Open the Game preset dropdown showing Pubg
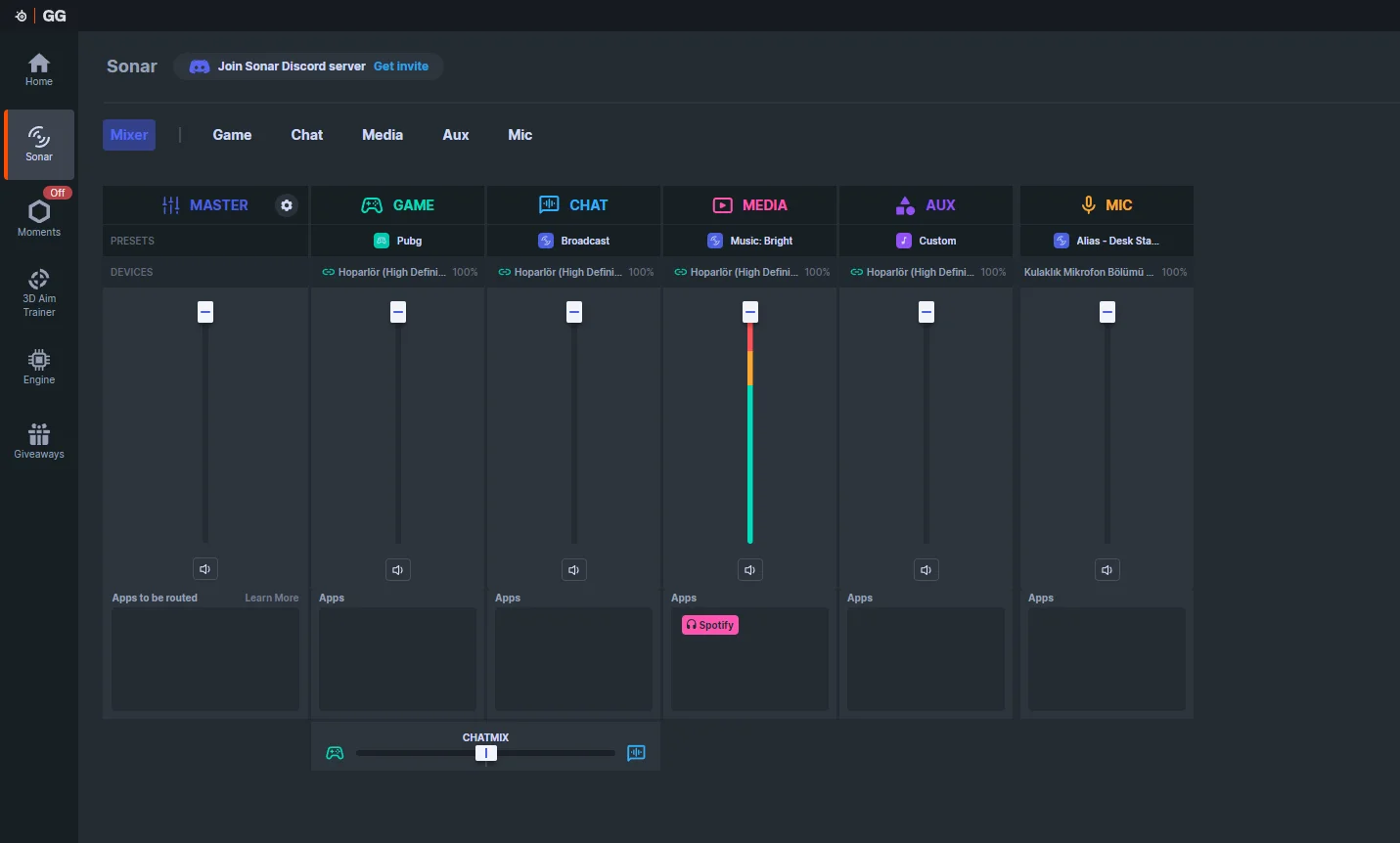The width and height of the screenshot is (1400, 843). 398,241
